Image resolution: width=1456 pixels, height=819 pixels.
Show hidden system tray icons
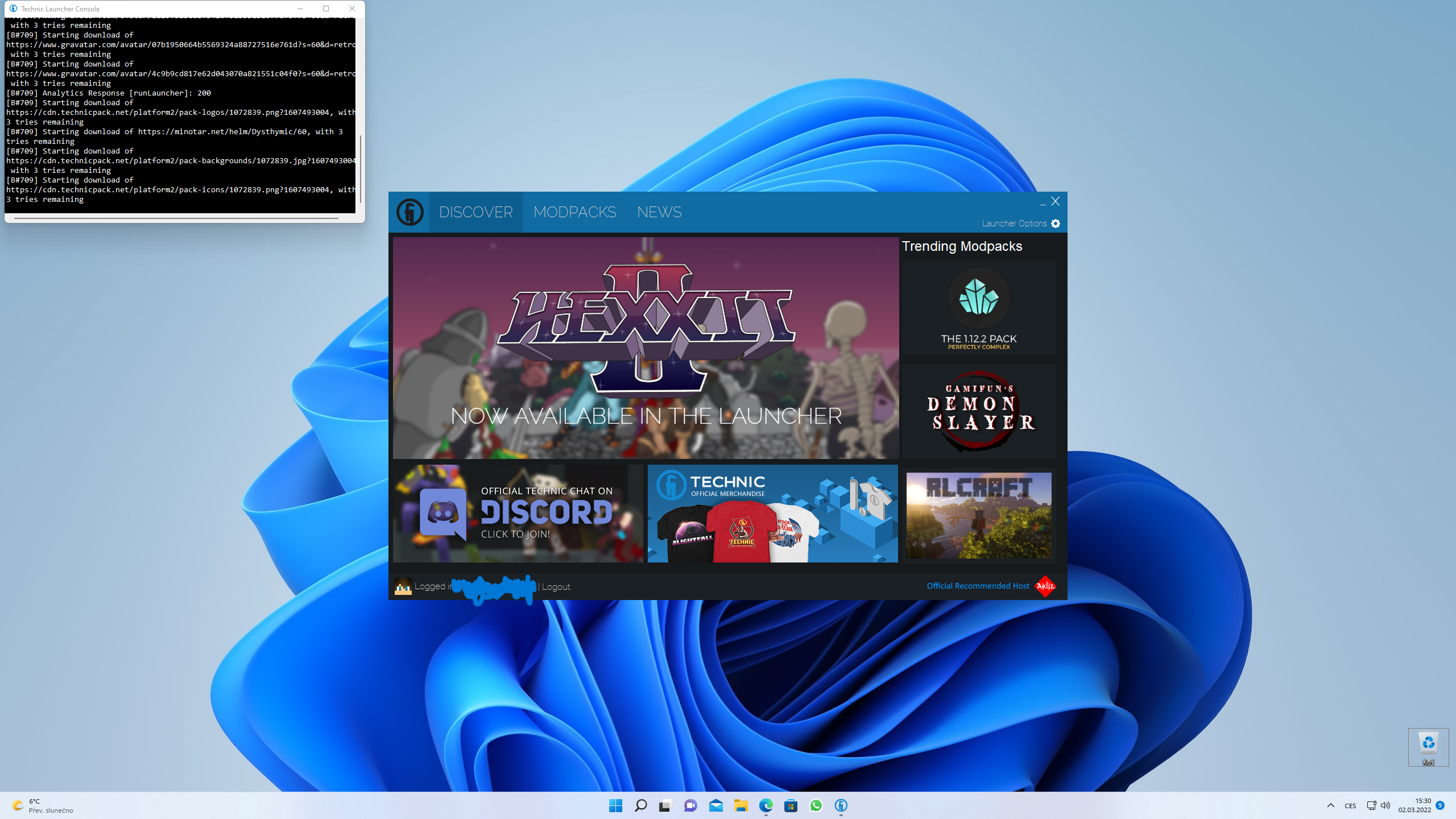(1330, 805)
